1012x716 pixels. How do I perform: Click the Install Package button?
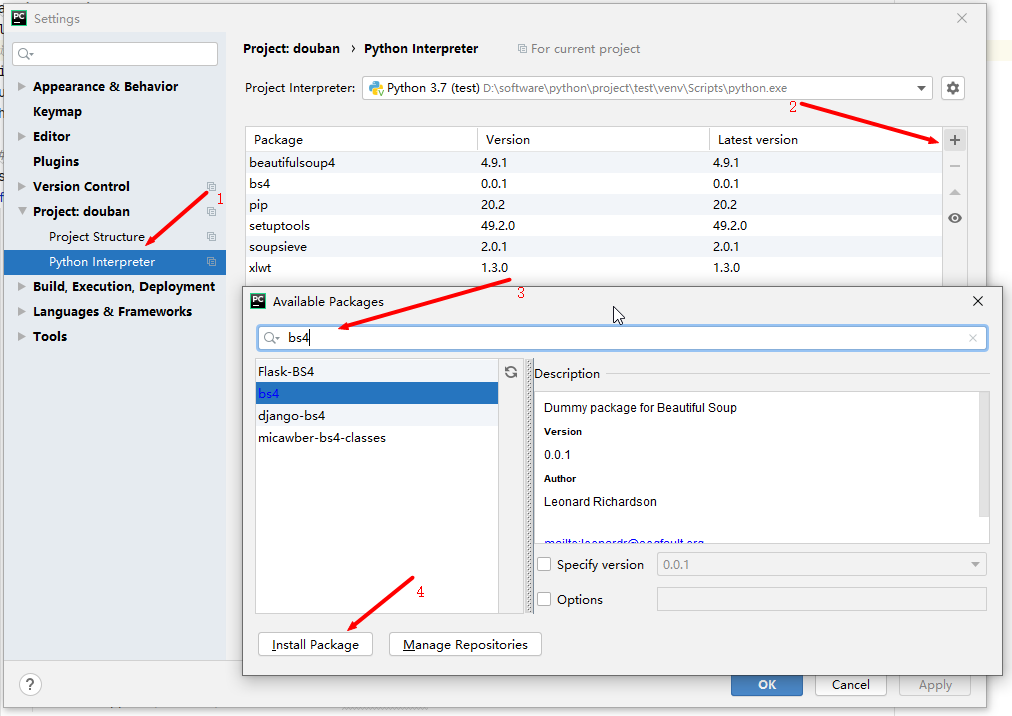coord(315,644)
